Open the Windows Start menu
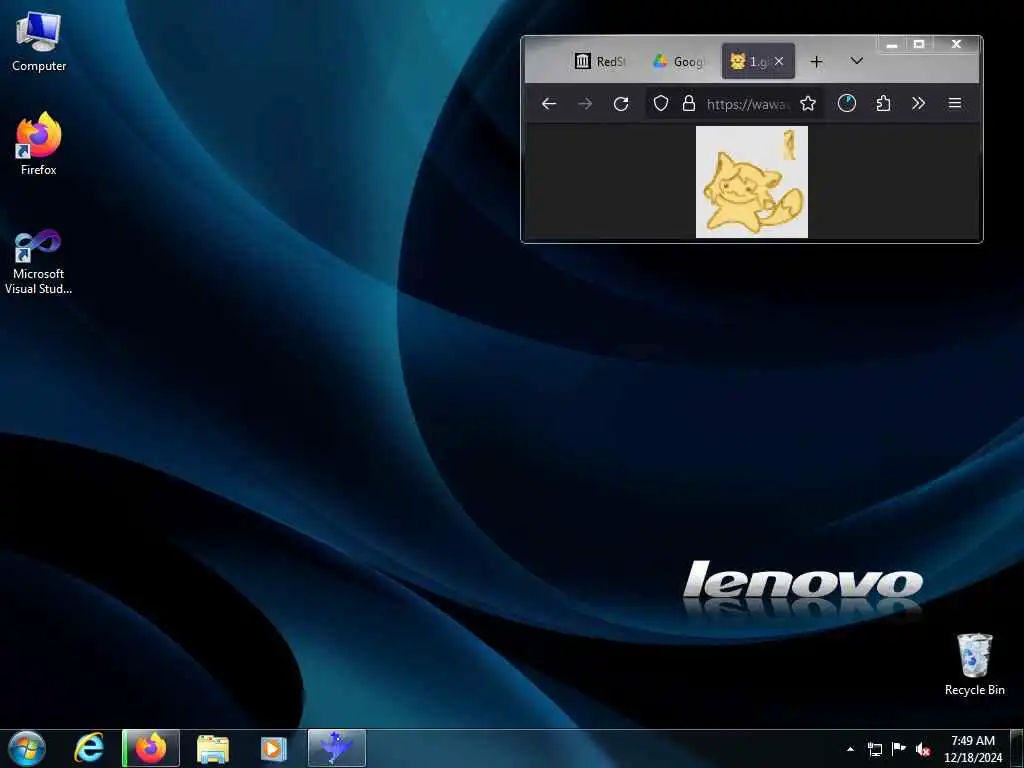Image resolution: width=1024 pixels, height=768 pixels. [x=27, y=748]
